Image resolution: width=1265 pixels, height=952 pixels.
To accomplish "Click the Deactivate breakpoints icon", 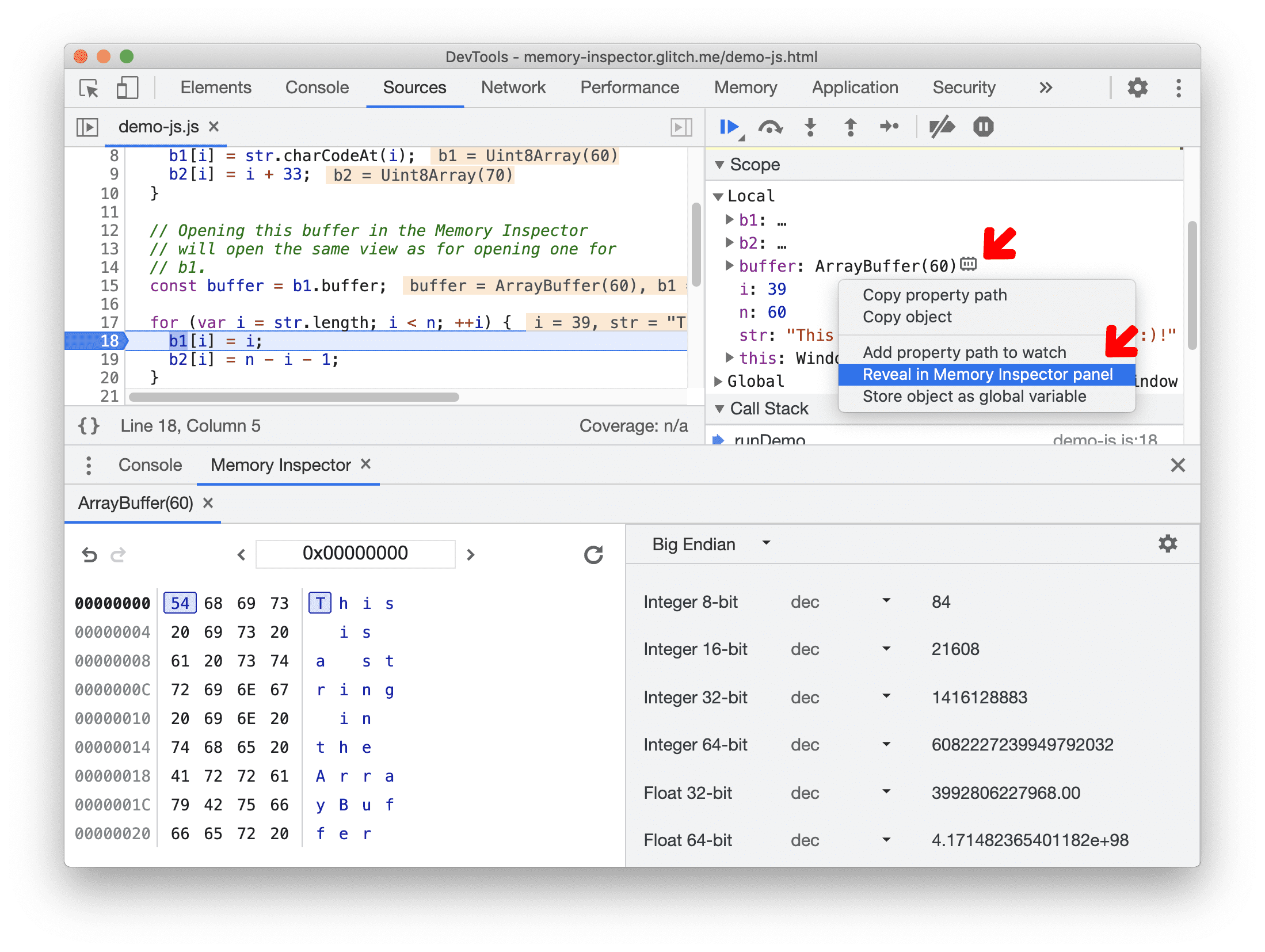I will tap(942, 128).
